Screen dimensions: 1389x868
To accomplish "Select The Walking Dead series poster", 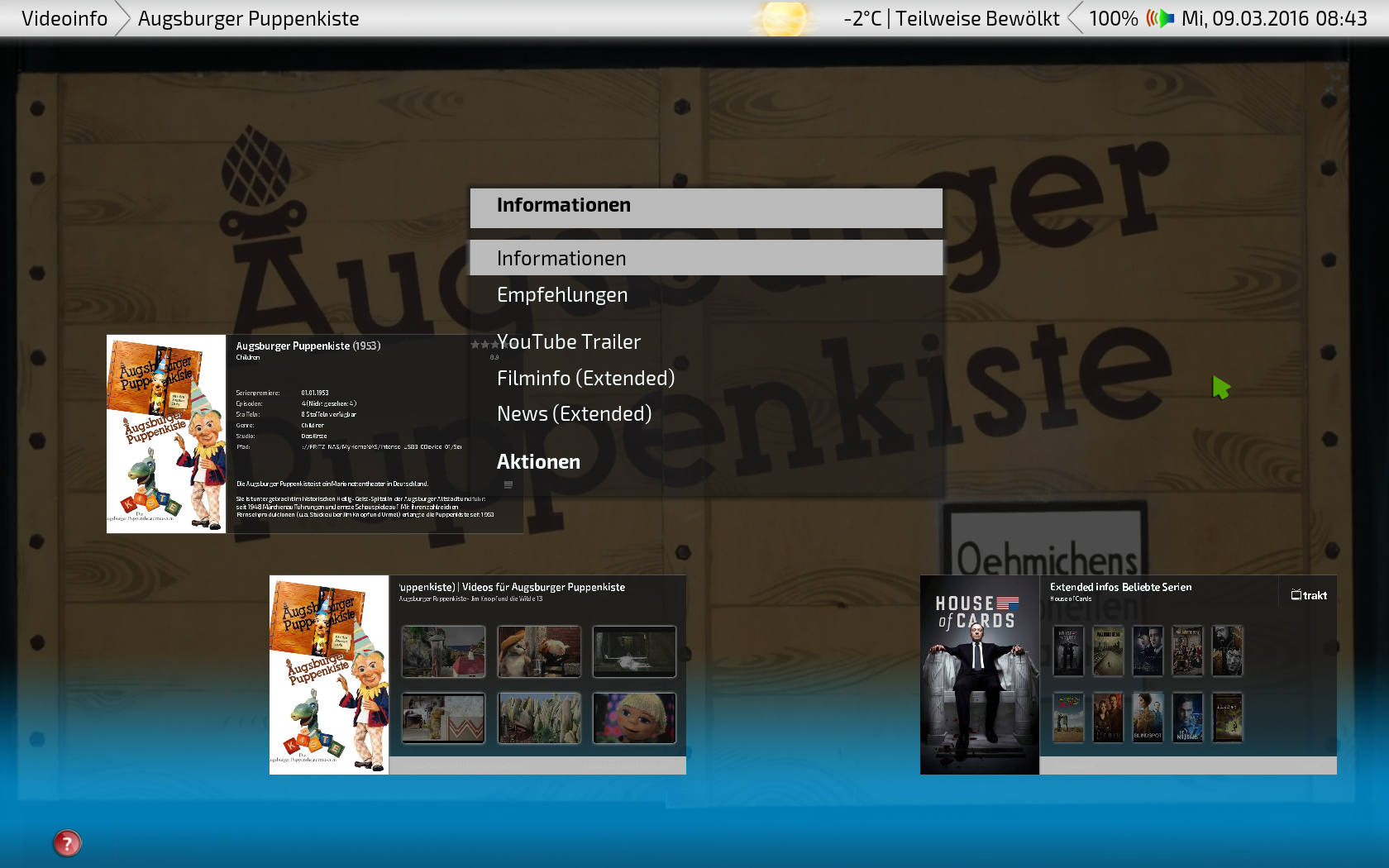I will [x=1108, y=651].
